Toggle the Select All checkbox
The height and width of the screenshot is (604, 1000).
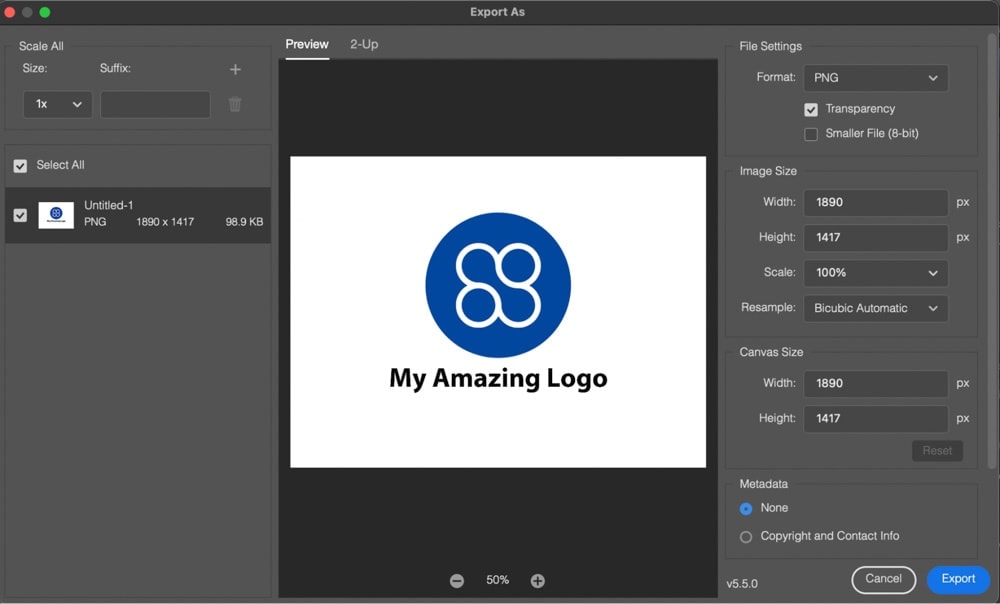coord(20,166)
